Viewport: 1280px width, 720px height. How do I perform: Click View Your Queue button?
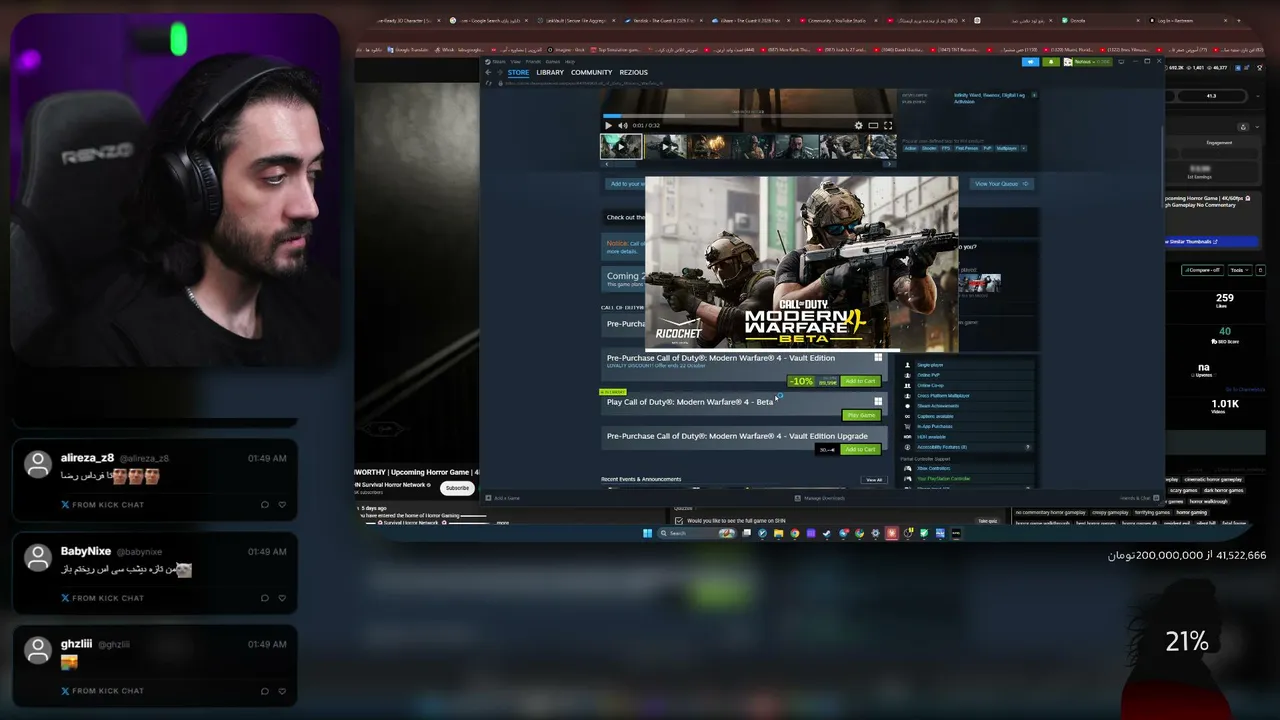(x=1001, y=184)
